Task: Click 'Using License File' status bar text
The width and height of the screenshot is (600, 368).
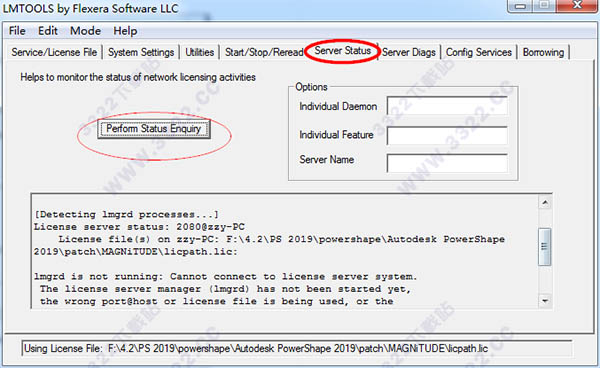Action: coord(256,348)
